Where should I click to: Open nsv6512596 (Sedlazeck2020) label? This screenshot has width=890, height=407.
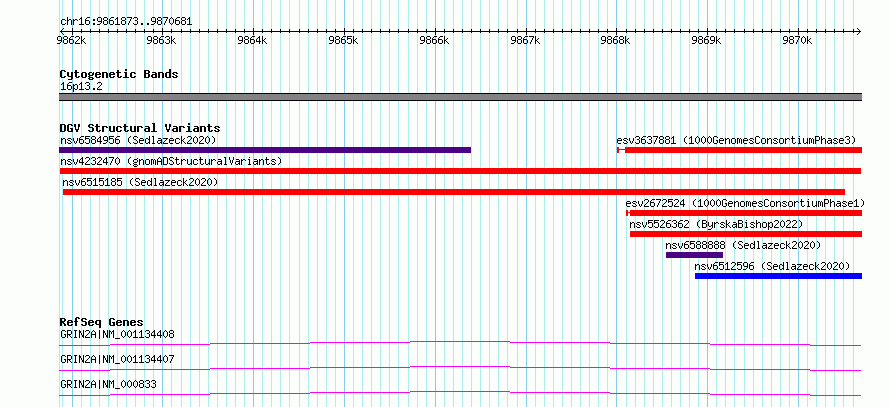pos(772,266)
